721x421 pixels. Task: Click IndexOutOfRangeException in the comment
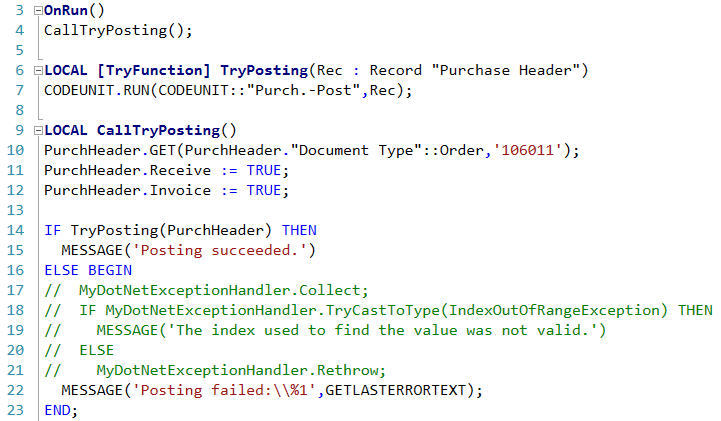pyautogui.click(x=554, y=310)
